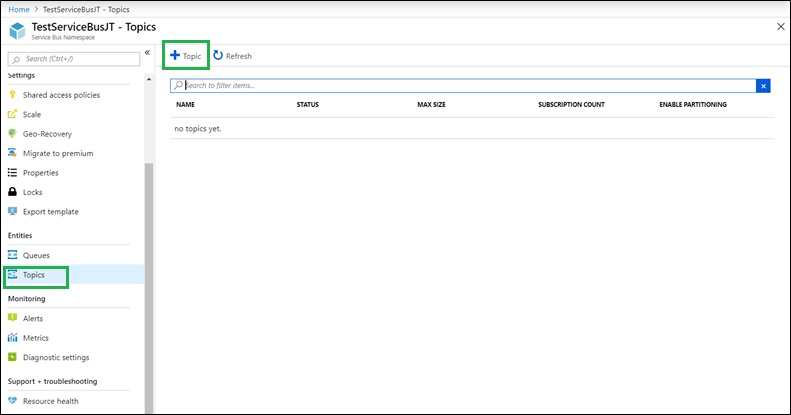The height and width of the screenshot is (415, 791).
Task: Open the Properties page
Action: (40, 173)
